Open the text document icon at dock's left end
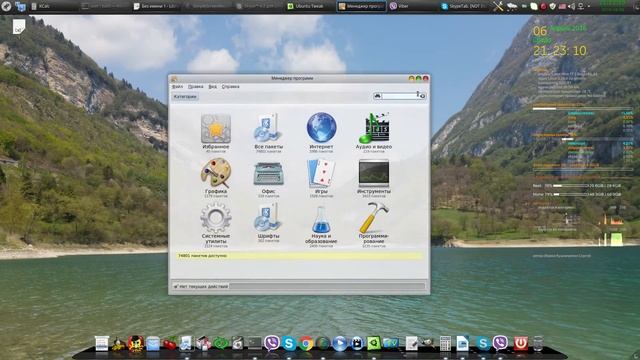 coord(102,343)
